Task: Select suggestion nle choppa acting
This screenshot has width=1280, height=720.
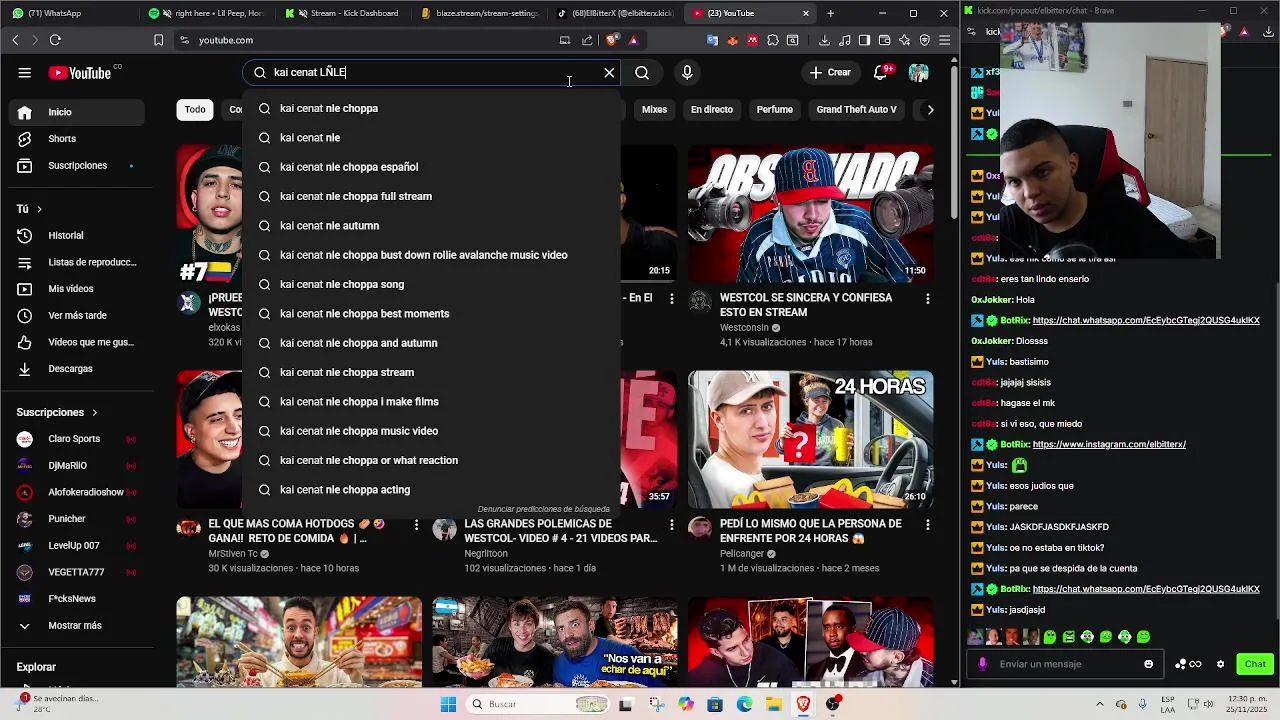Action: coord(431,490)
